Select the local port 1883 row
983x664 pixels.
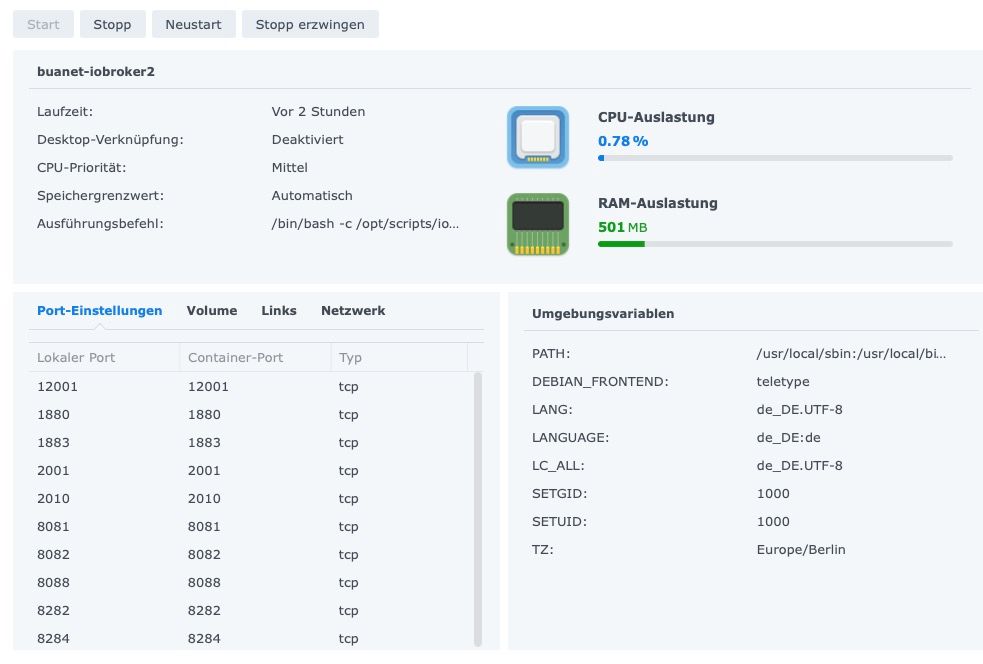point(250,443)
